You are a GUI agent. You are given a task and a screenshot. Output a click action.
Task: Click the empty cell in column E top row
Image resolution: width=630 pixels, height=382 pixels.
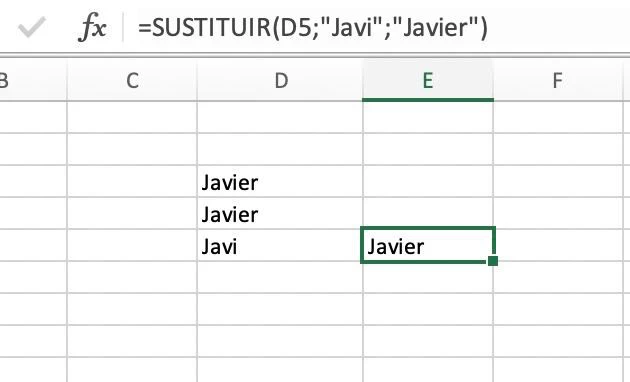click(x=428, y=117)
